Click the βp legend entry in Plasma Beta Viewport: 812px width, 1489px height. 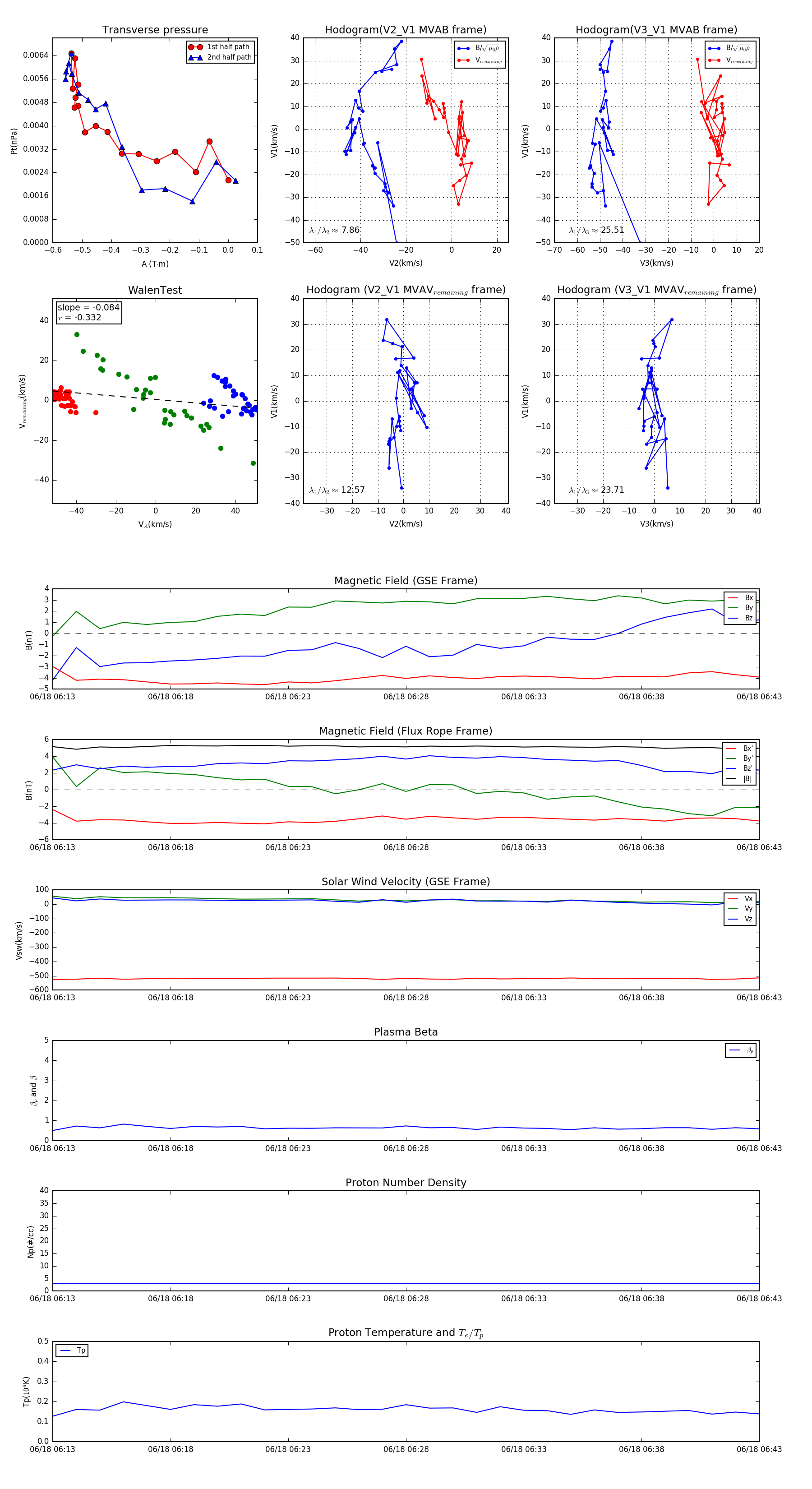[x=741, y=1050]
